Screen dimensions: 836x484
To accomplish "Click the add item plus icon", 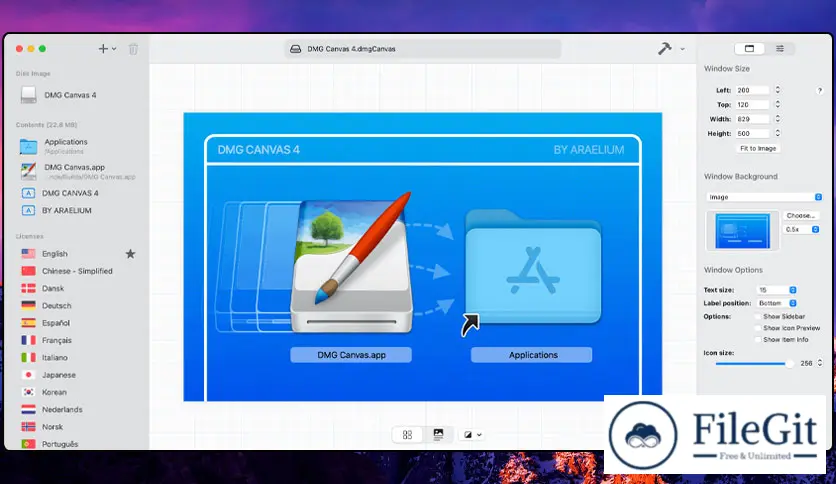I will coord(103,49).
